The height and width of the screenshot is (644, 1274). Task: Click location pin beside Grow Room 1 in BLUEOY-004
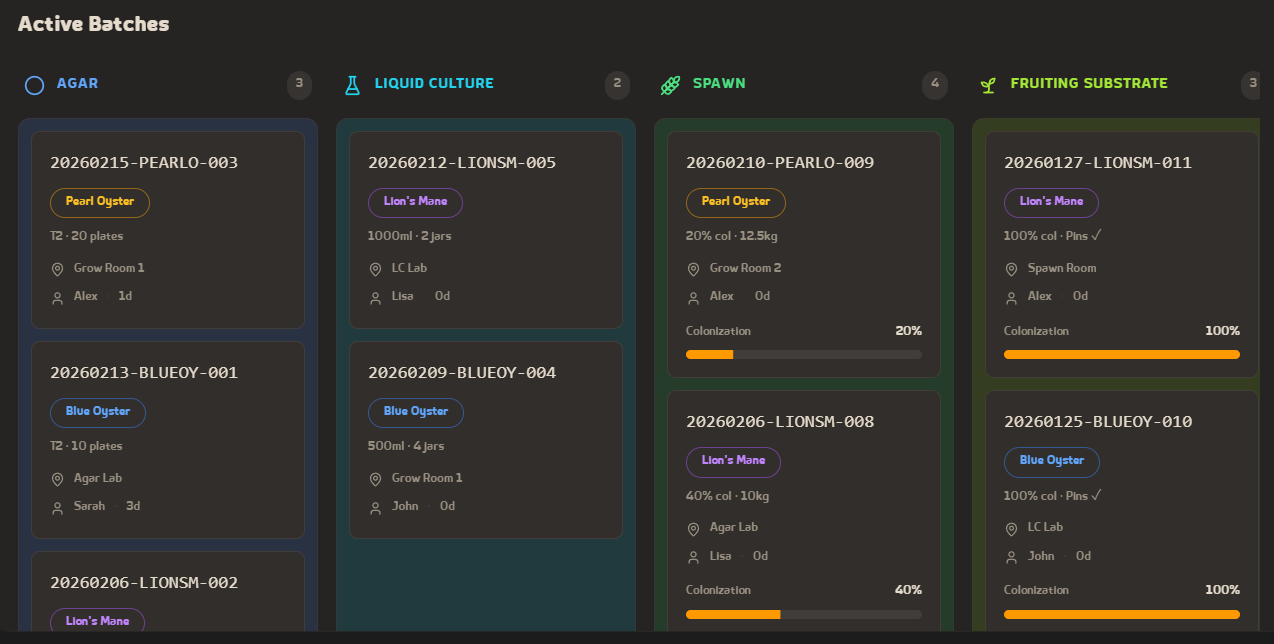point(375,479)
